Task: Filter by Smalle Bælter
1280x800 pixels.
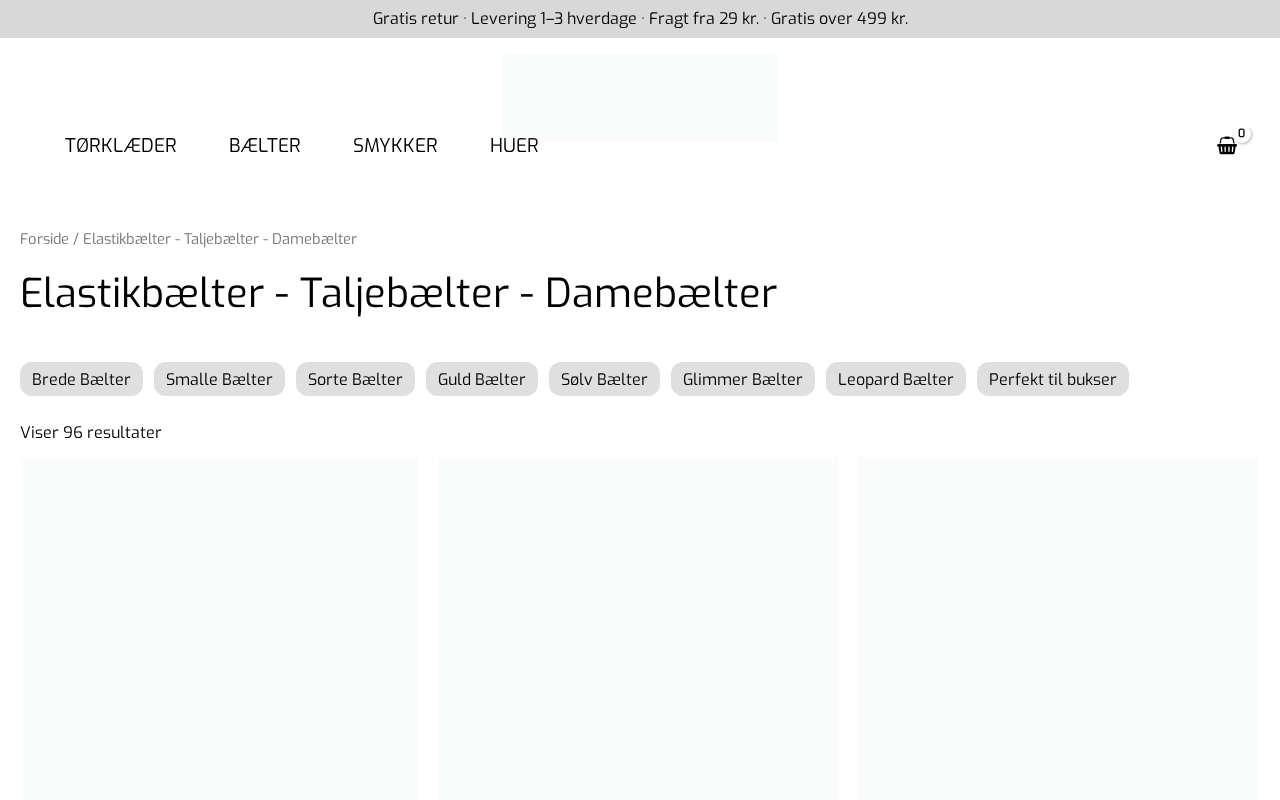Action: (x=219, y=379)
